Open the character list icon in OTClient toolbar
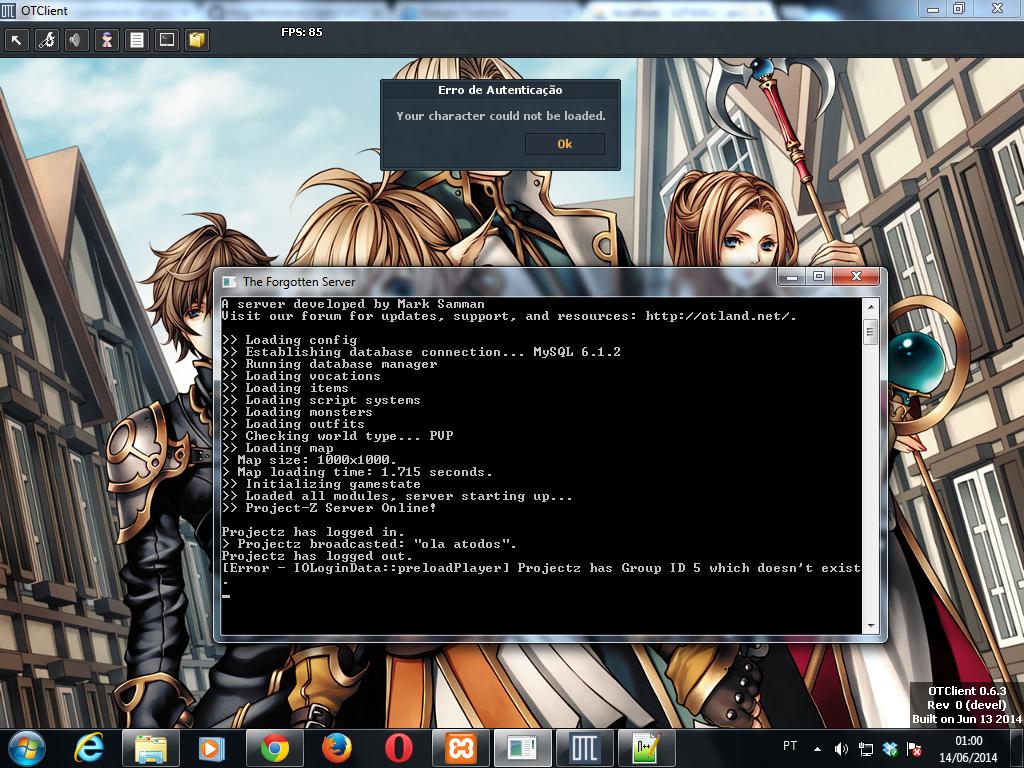Screen dimensions: 1024x768 pos(106,40)
